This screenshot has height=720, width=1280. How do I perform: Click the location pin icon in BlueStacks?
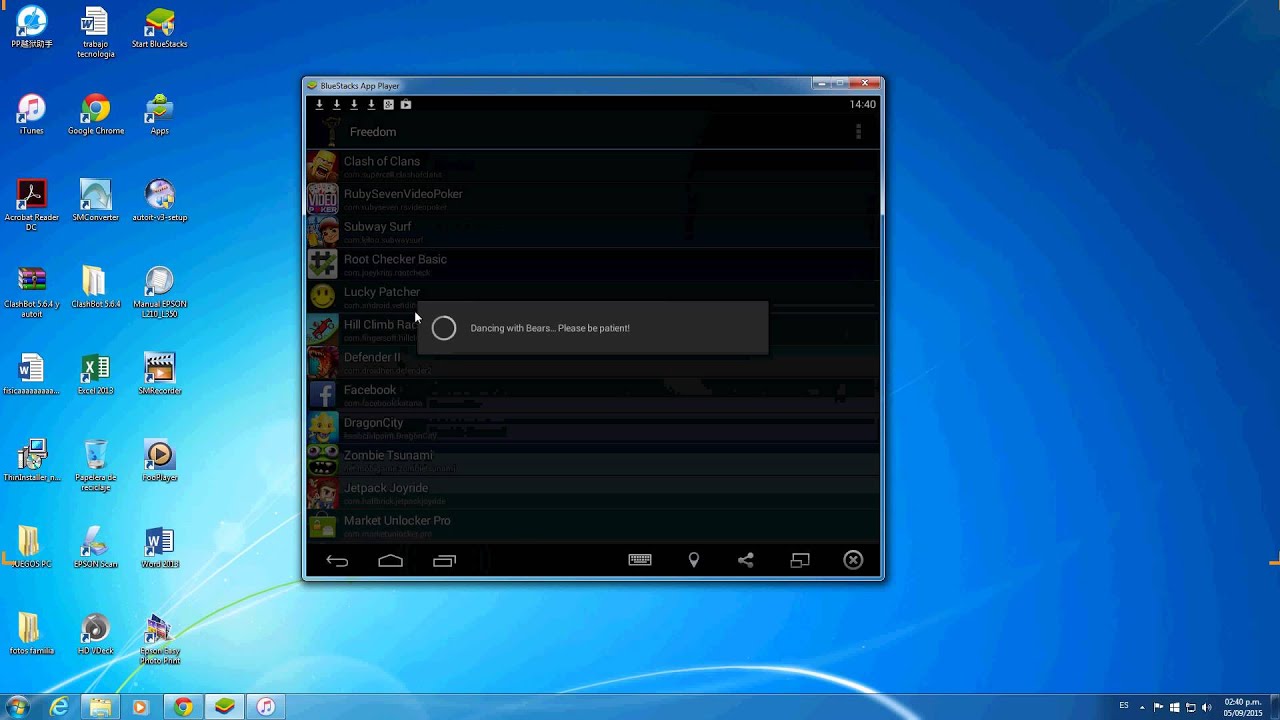click(693, 561)
